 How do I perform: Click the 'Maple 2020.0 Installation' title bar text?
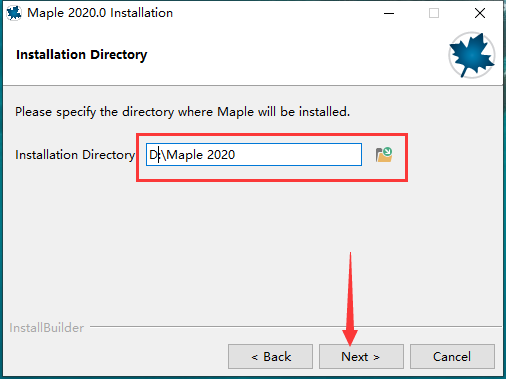click(100, 13)
